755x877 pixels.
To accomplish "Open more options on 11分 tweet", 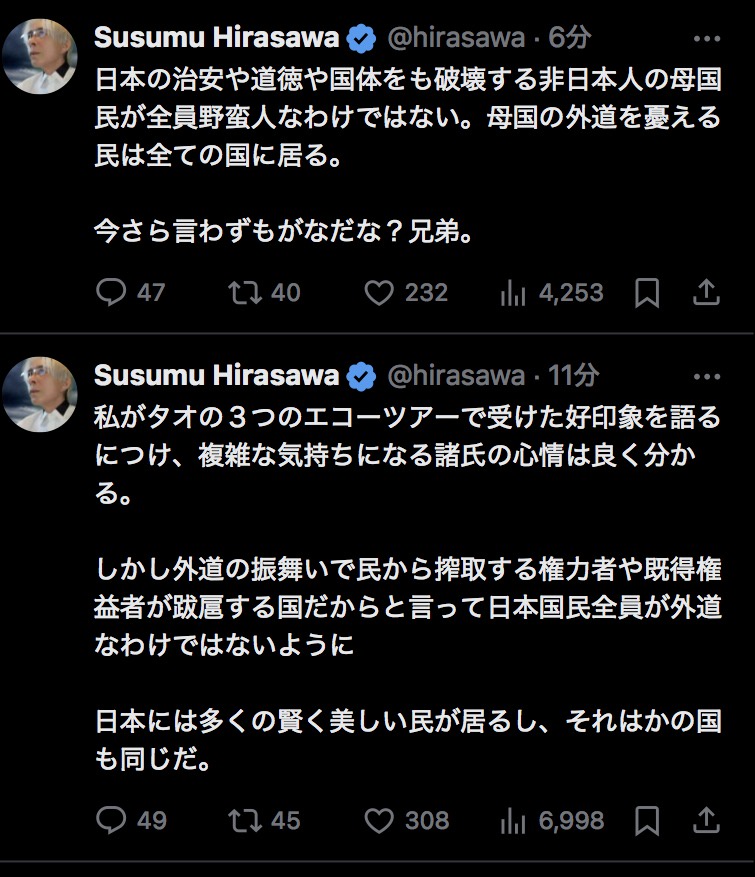I will (x=706, y=376).
